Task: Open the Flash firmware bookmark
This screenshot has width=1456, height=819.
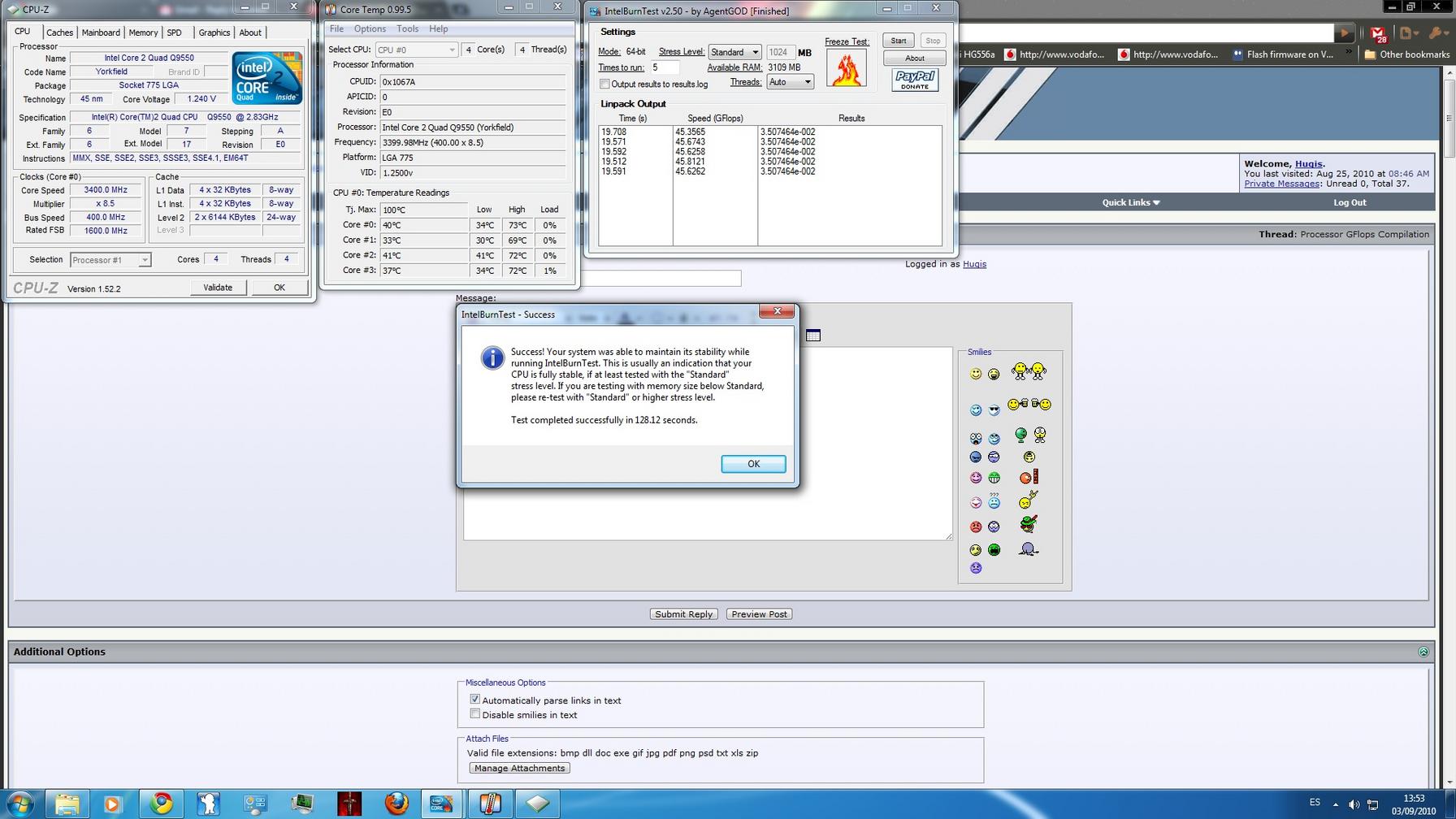Action: (x=1283, y=54)
